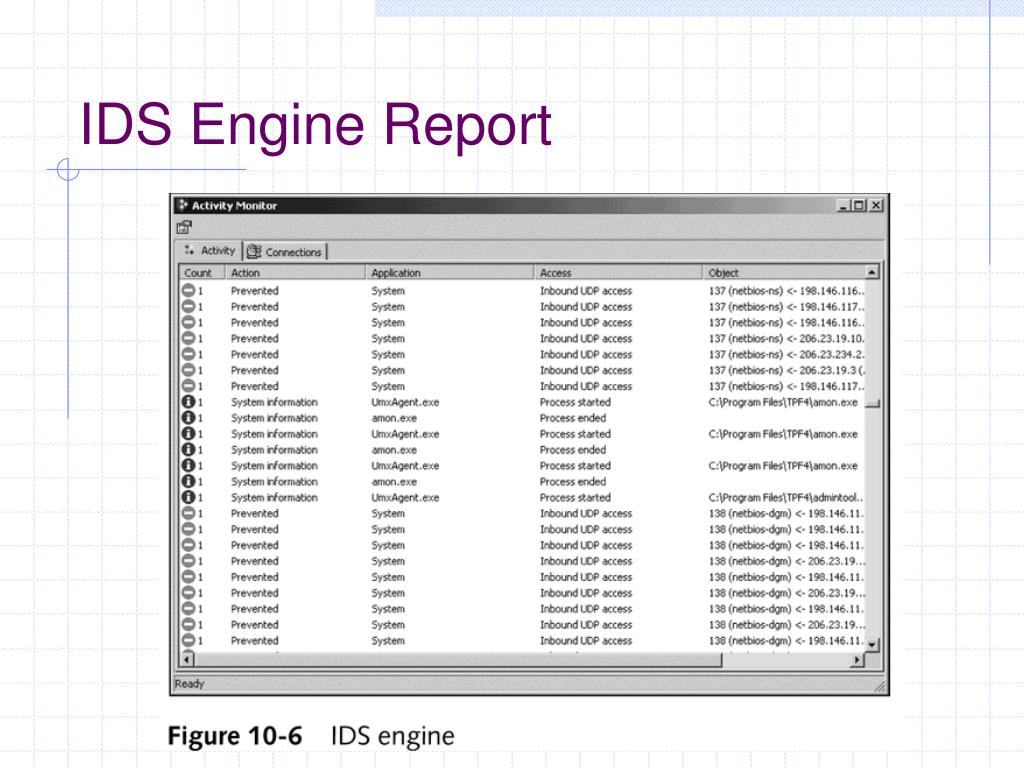Click the horizontal scrollbar right arrow

[857, 660]
